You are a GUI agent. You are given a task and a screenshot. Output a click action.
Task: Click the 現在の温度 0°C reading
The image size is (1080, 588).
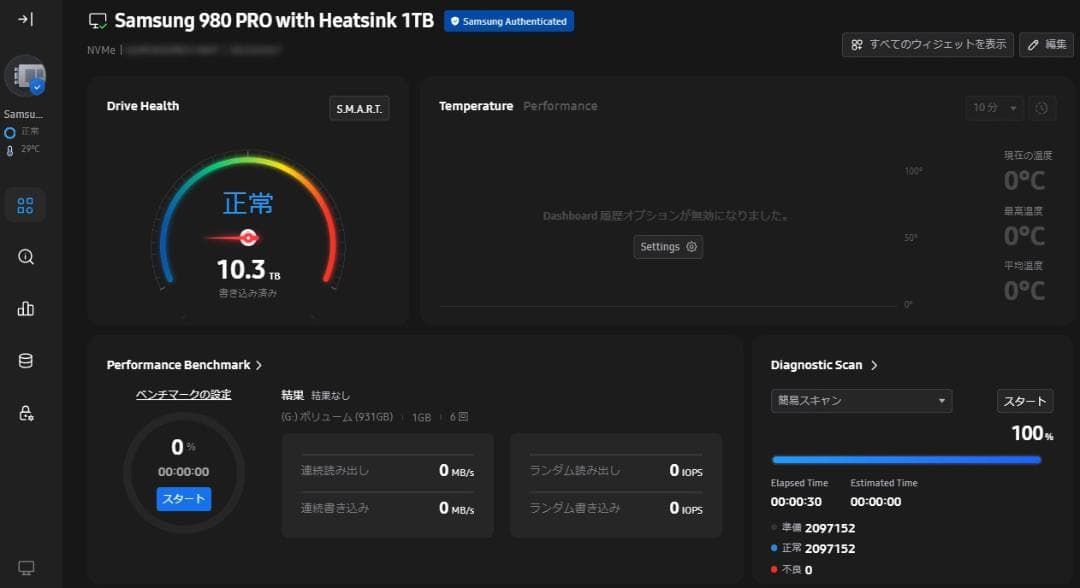click(x=1024, y=180)
